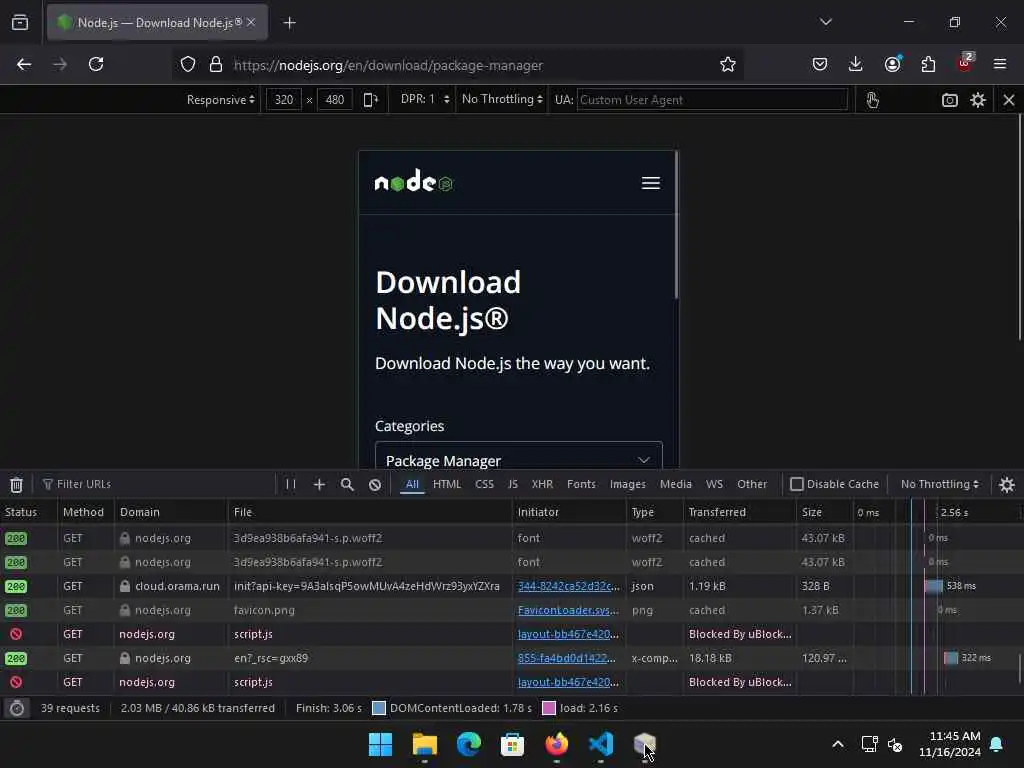
Task: Click the Node.js logo
Action: tap(414, 181)
